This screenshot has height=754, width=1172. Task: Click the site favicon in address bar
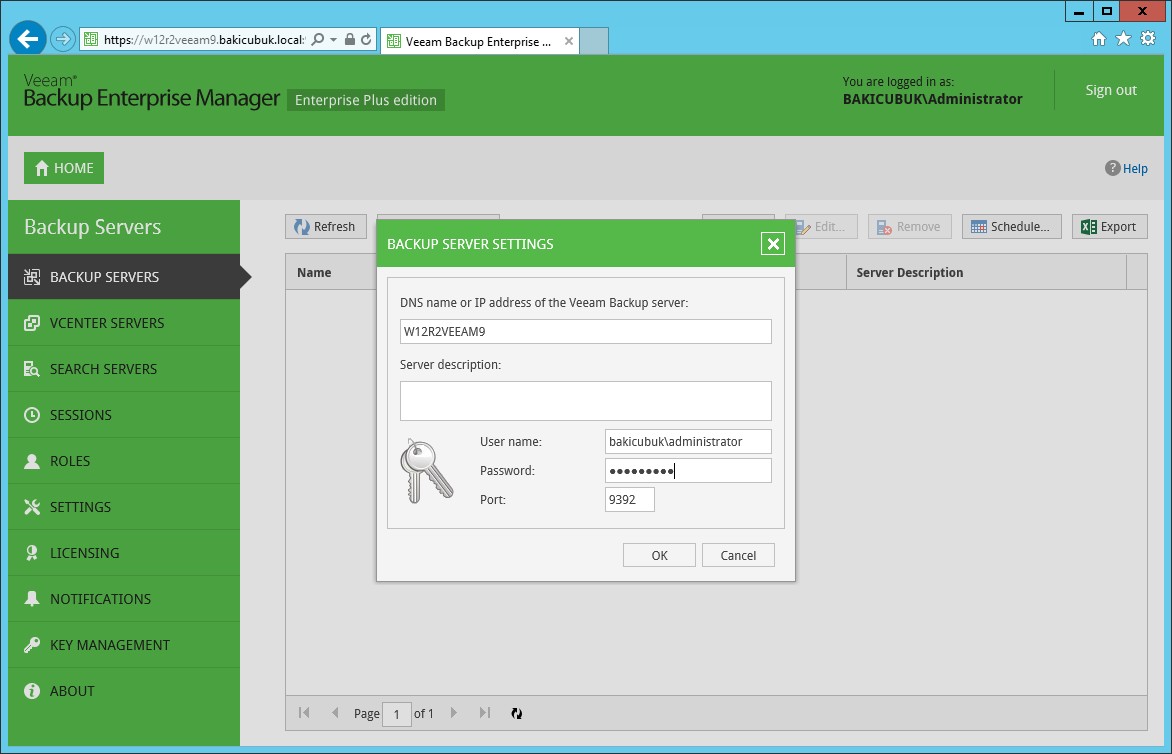point(90,40)
